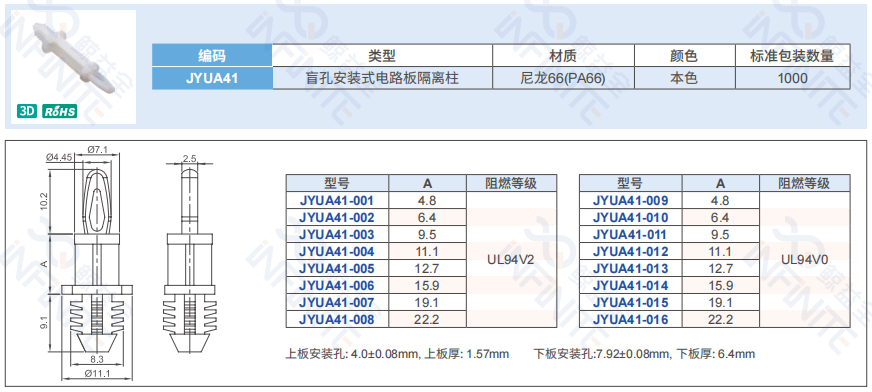Open model JYUA41-012
This screenshot has width=872, height=392.
631,251
